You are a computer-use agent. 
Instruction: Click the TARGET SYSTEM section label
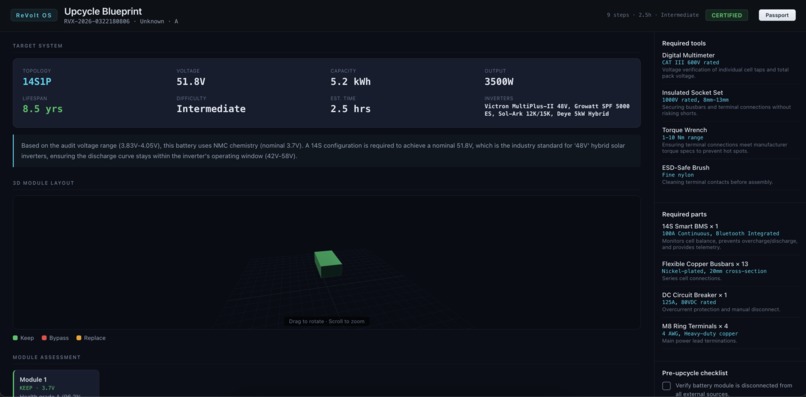(x=38, y=46)
